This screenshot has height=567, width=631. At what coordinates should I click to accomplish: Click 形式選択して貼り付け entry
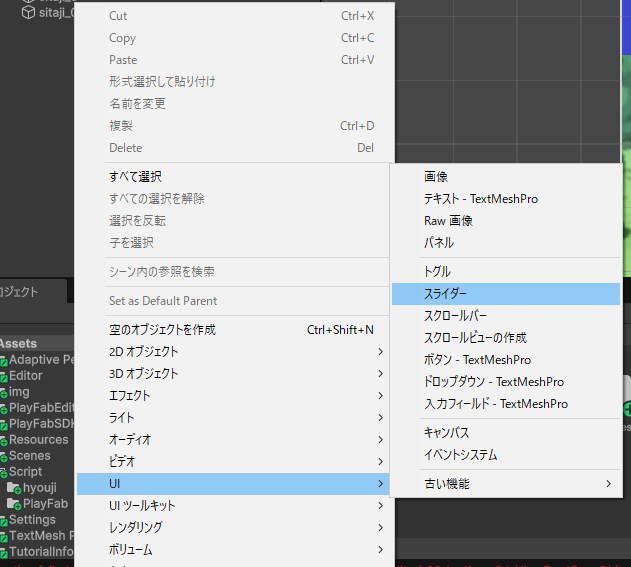click(234, 82)
